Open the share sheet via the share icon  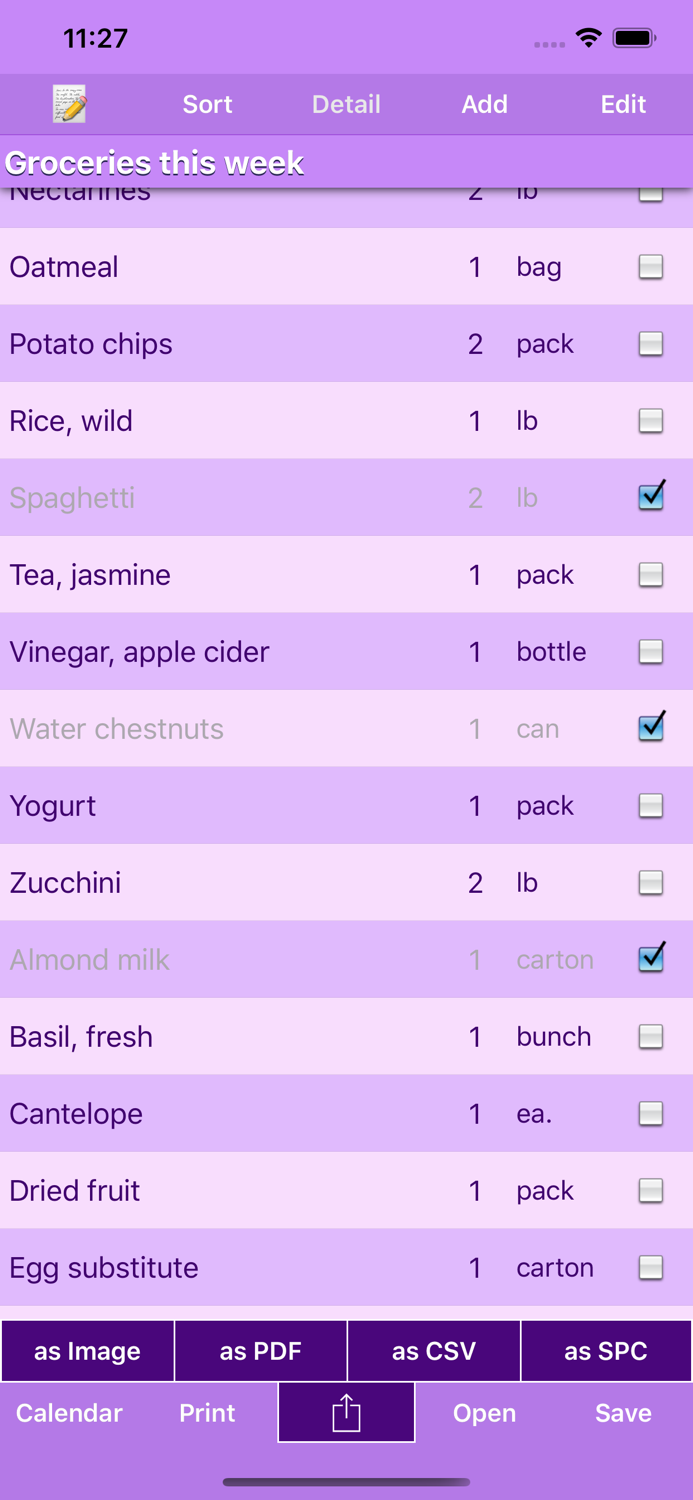pyautogui.click(x=346, y=1412)
